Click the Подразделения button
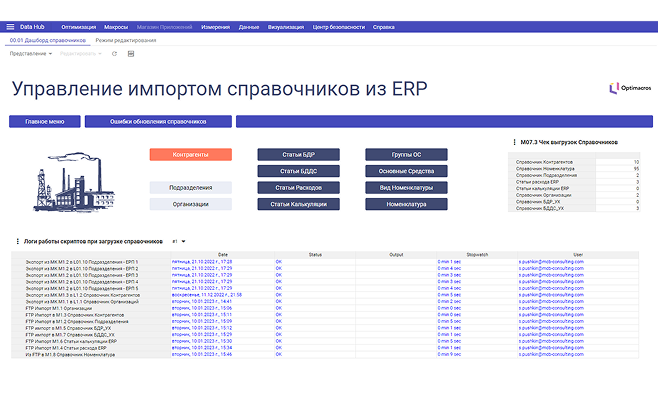 (x=191, y=188)
